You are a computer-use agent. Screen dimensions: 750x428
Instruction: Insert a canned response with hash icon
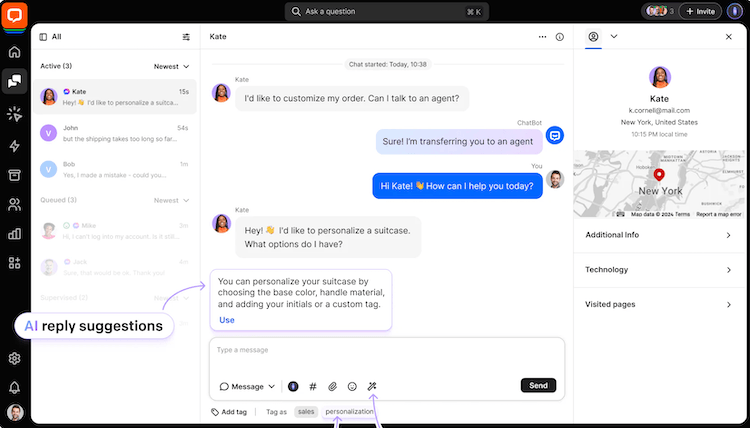(x=313, y=386)
